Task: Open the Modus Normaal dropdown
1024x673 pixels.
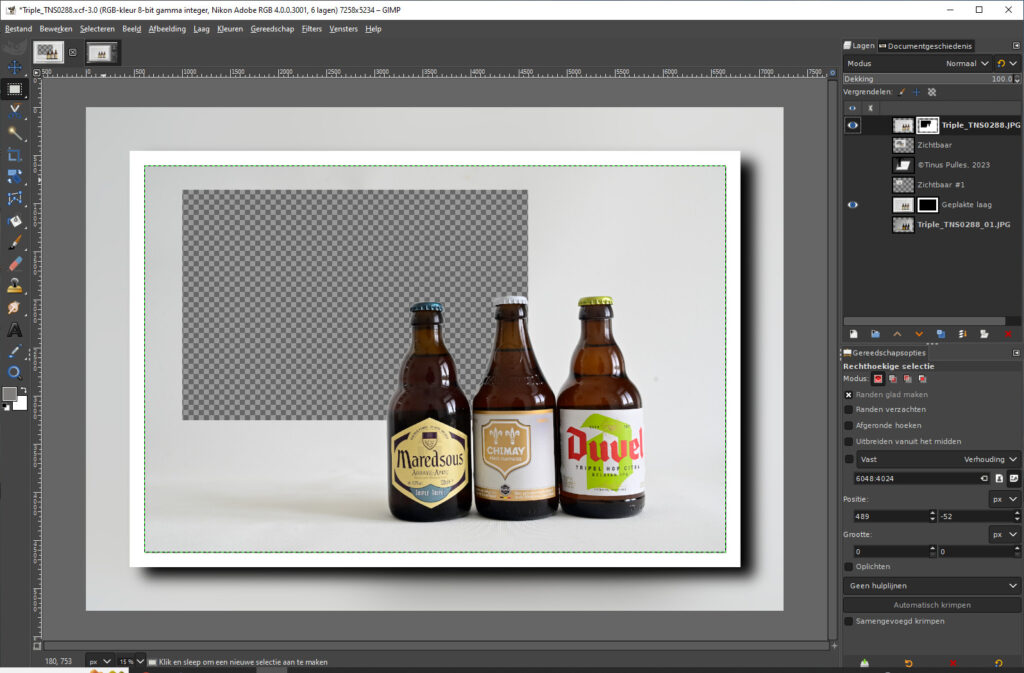Action: point(917,63)
